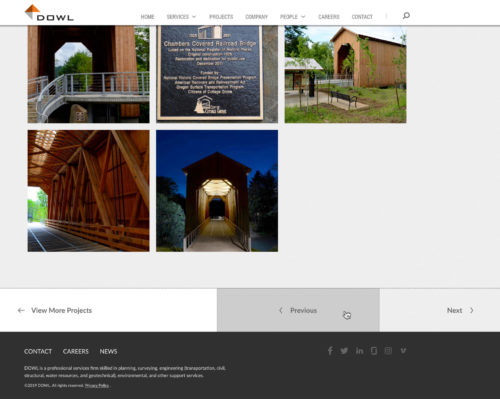
Task: Open the Twitter bird icon
Action: [344, 351]
